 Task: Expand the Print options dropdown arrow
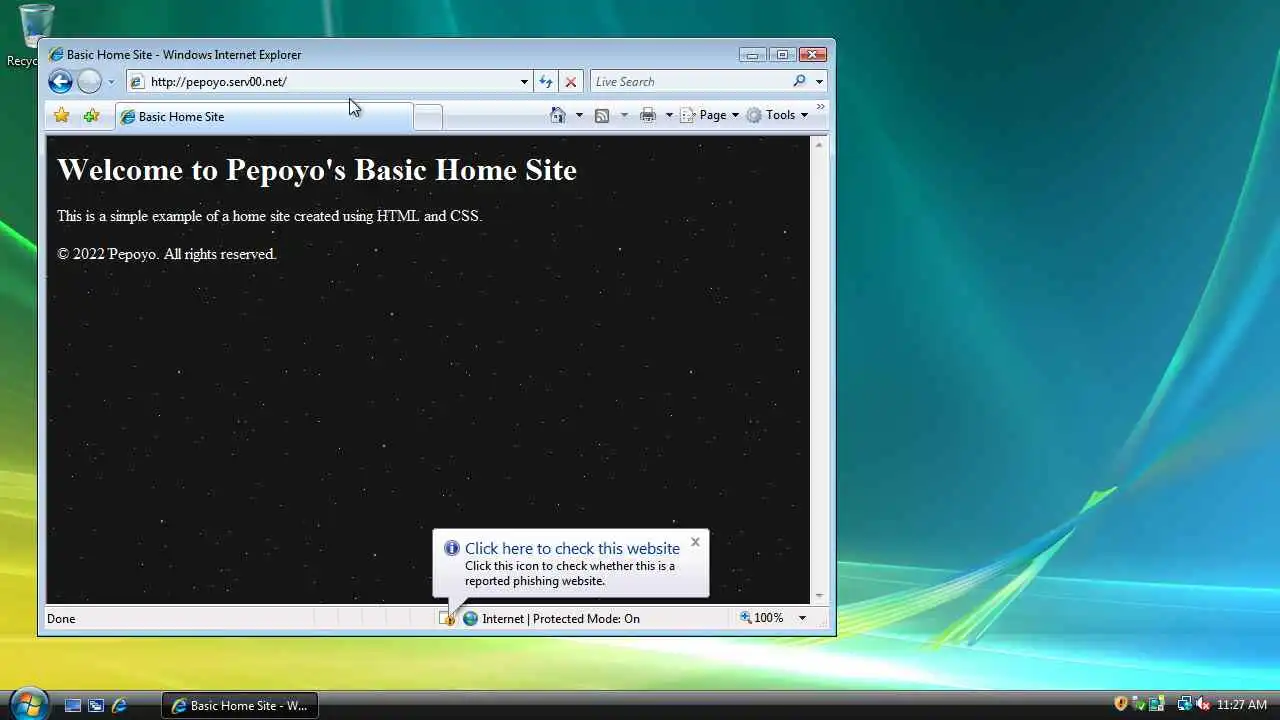669,115
